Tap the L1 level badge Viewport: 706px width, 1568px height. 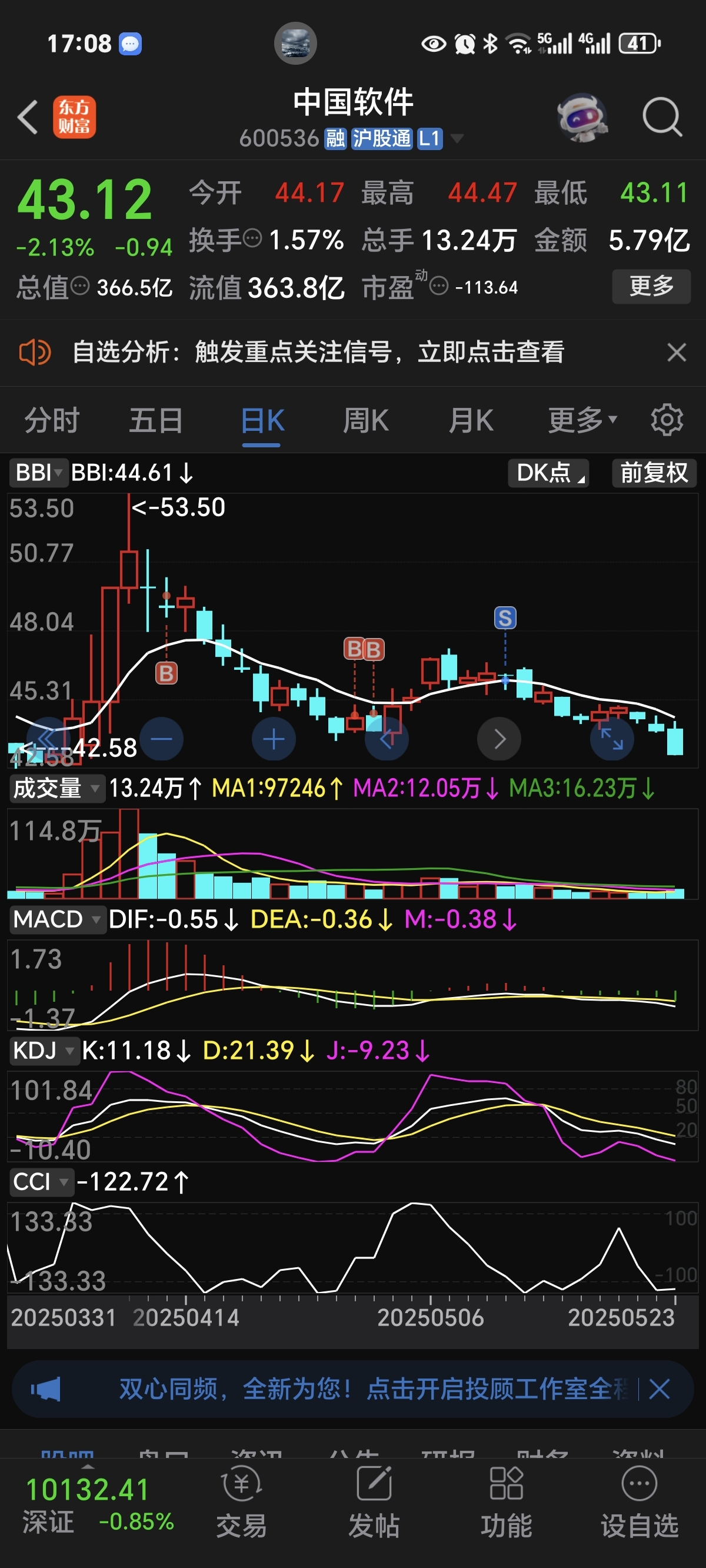tap(429, 139)
